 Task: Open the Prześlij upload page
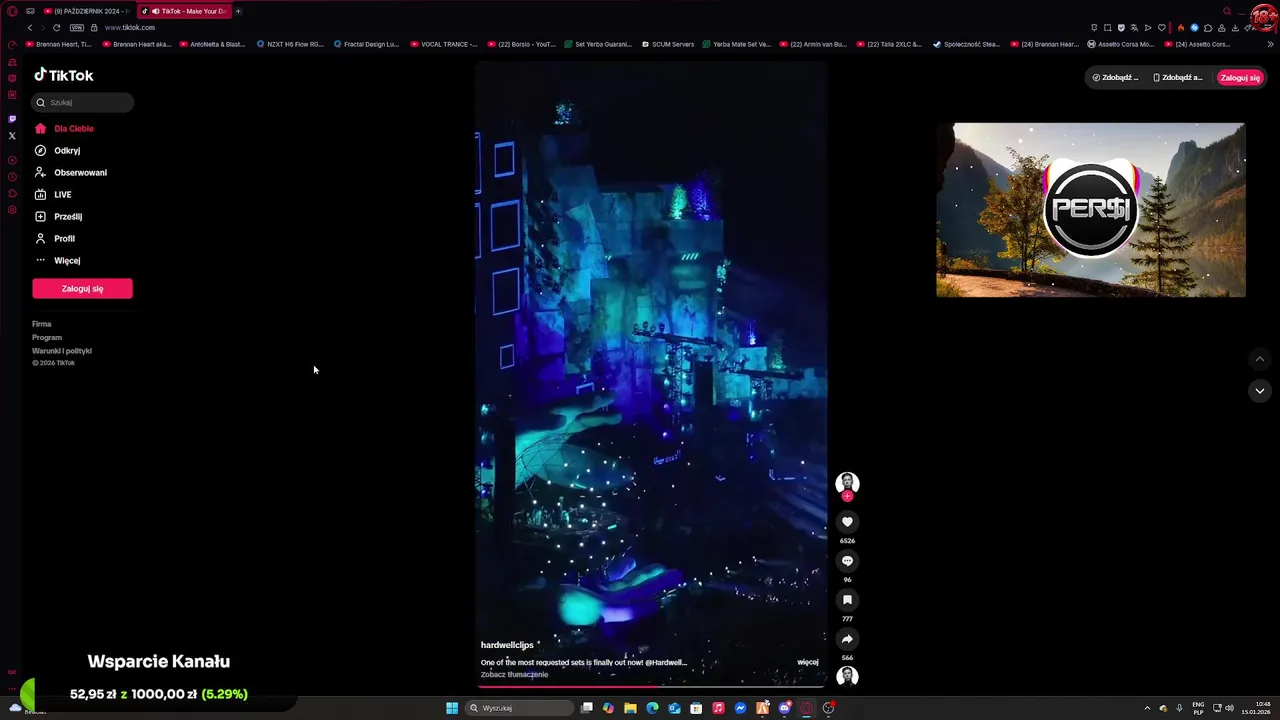coord(59,217)
